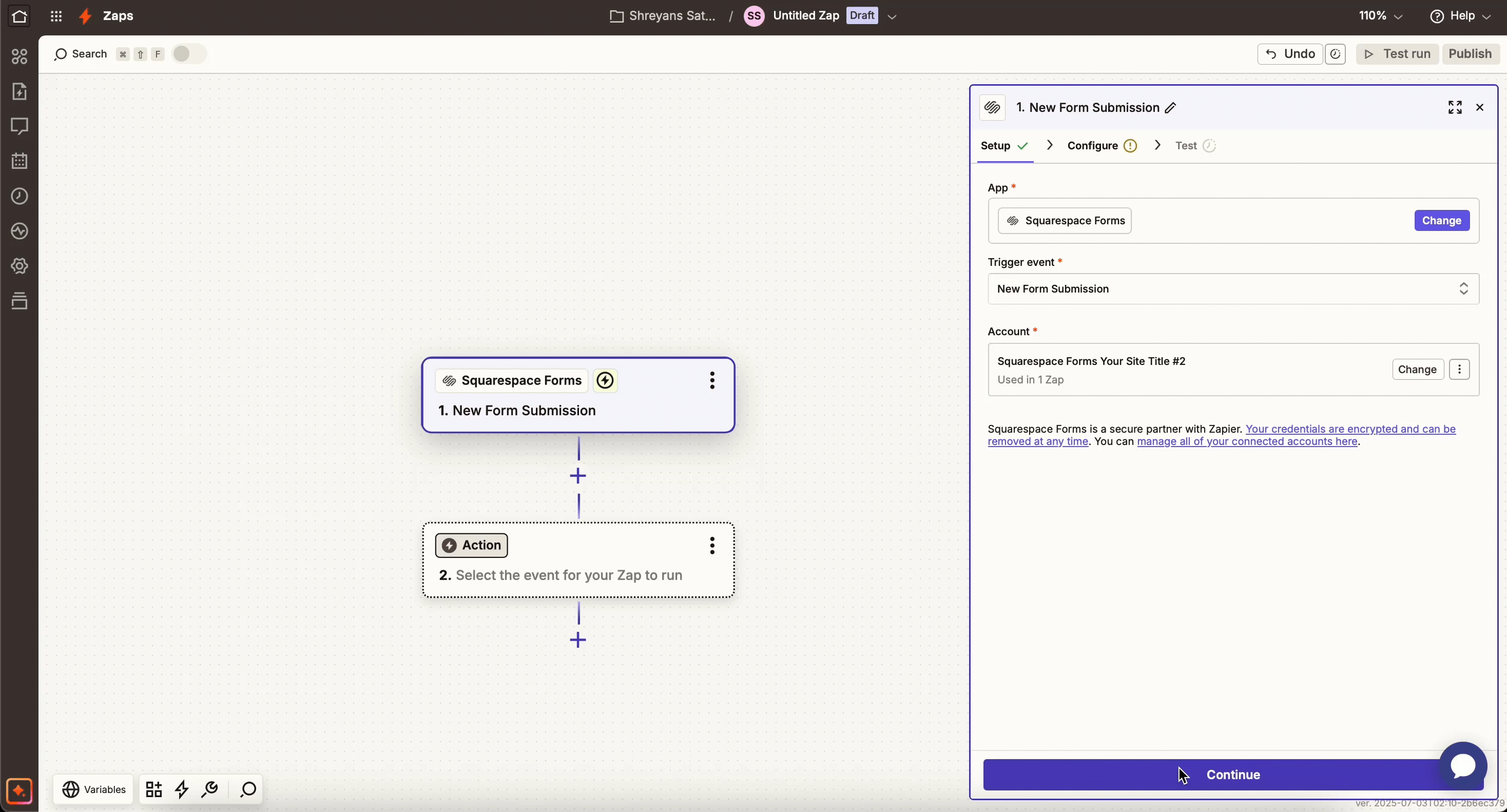
Task: Go to Zapier home icon
Action: [x=20, y=16]
